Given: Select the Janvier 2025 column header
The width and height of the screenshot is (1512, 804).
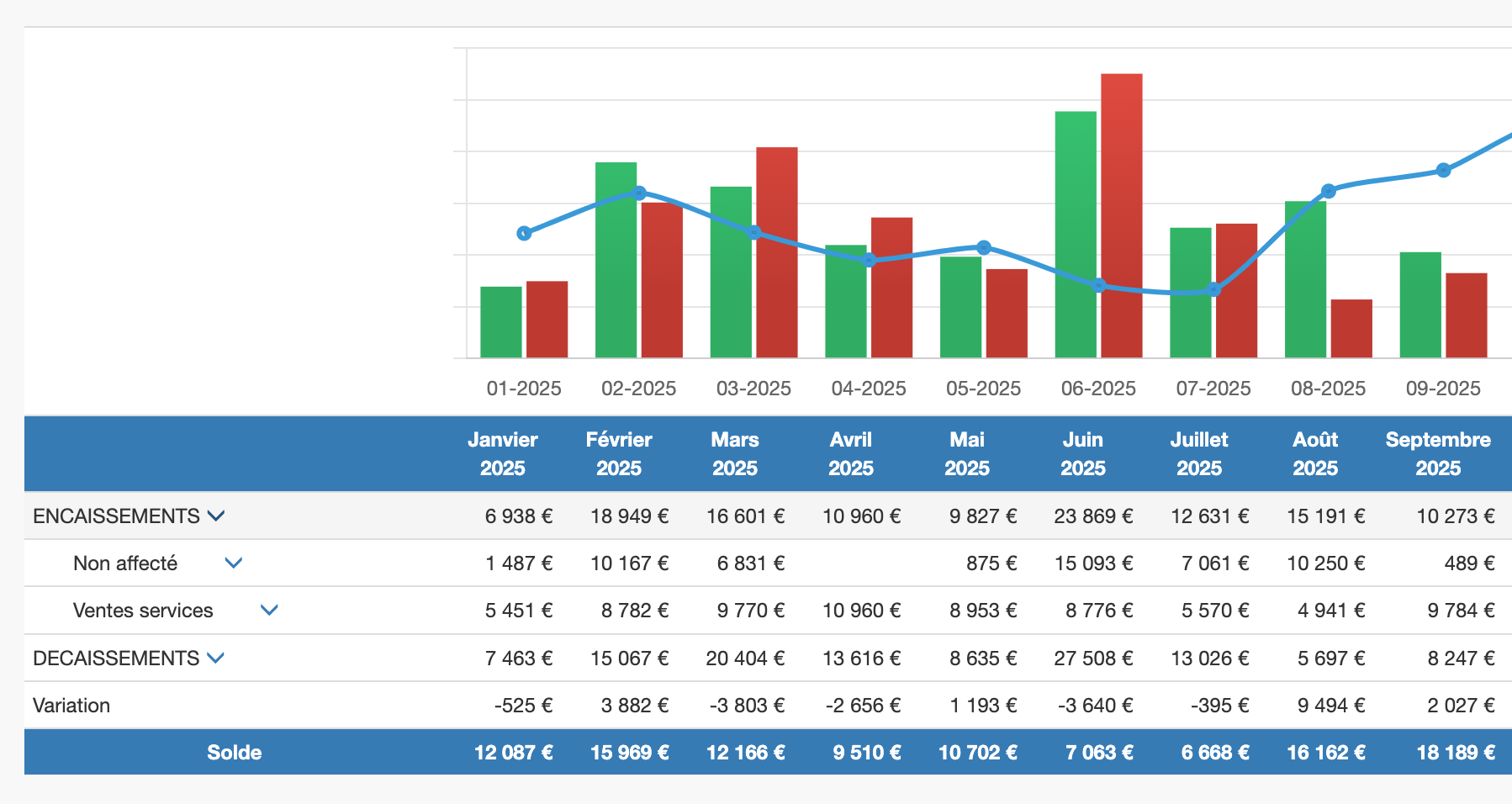Looking at the screenshot, I should click(503, 453).
